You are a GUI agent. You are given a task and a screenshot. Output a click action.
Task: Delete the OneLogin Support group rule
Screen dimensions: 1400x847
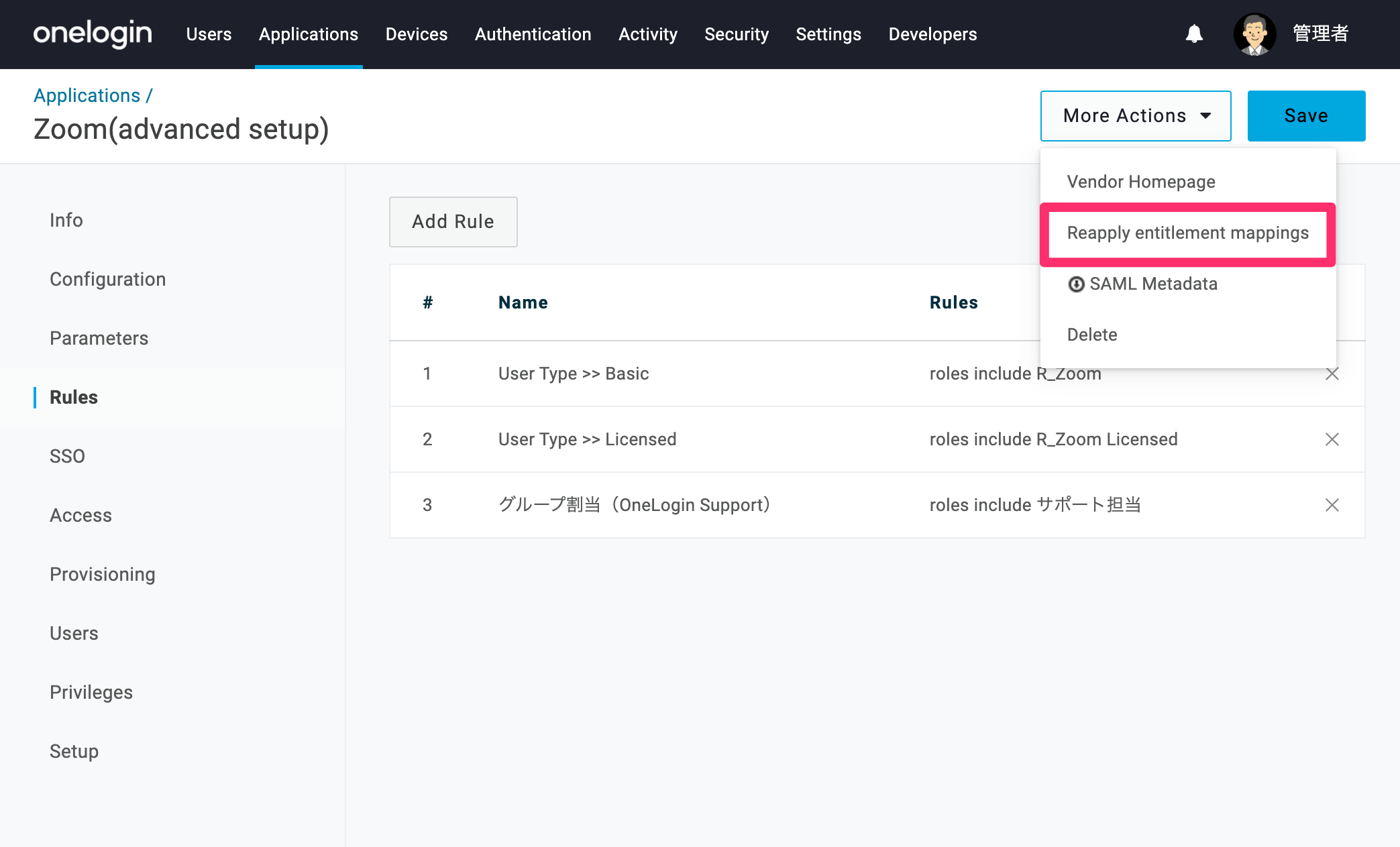pos(1332,505)
